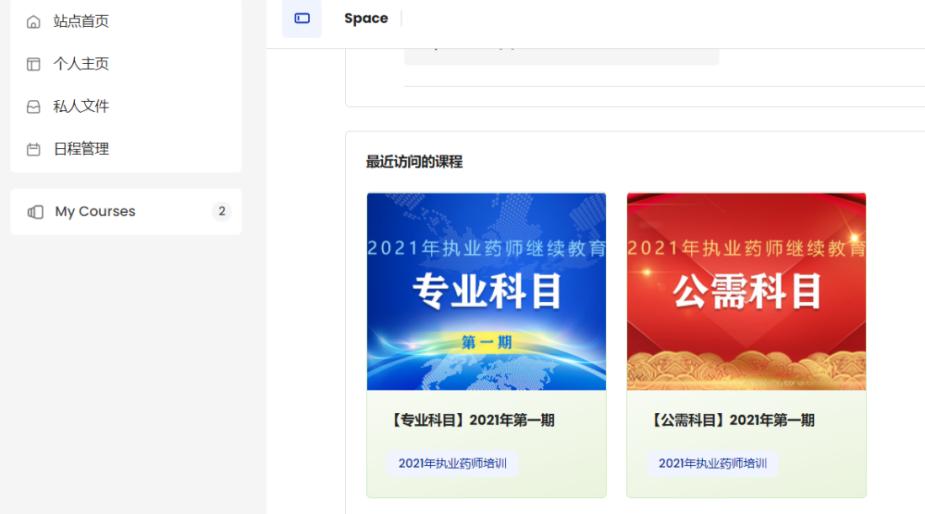The width and height of the screenshot is (925, 514).
Task: Click the profile icon beside 个人主页
Action: 34,64
